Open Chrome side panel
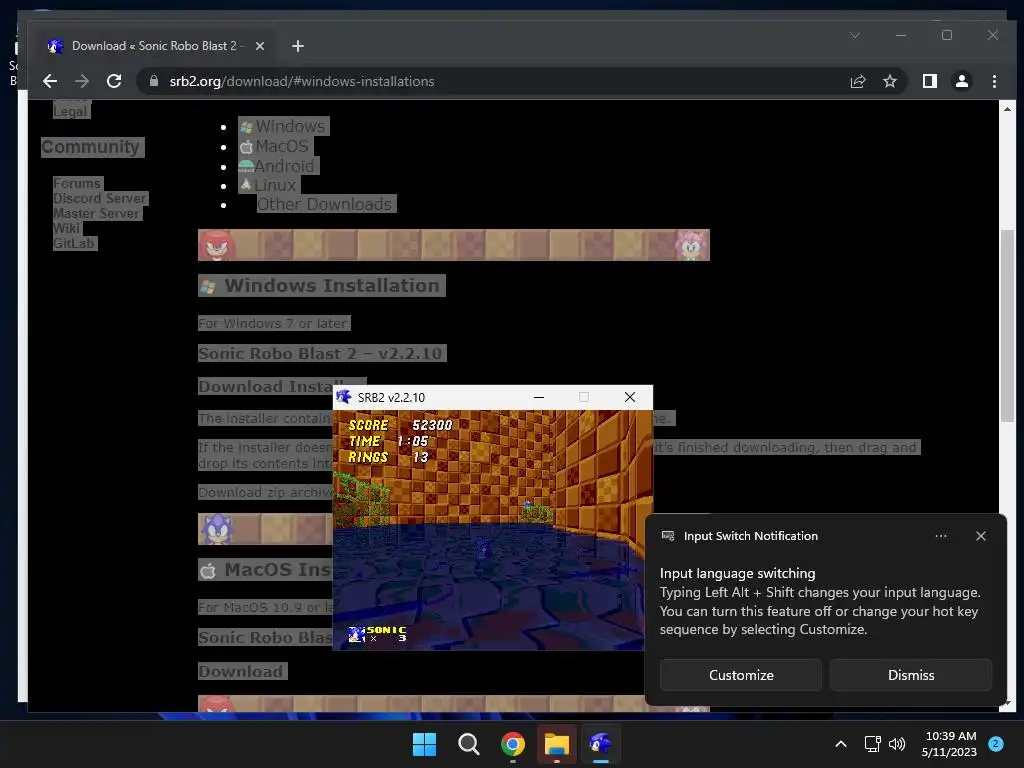Screen dimensions: 1024x768 [x=929, y=81]
